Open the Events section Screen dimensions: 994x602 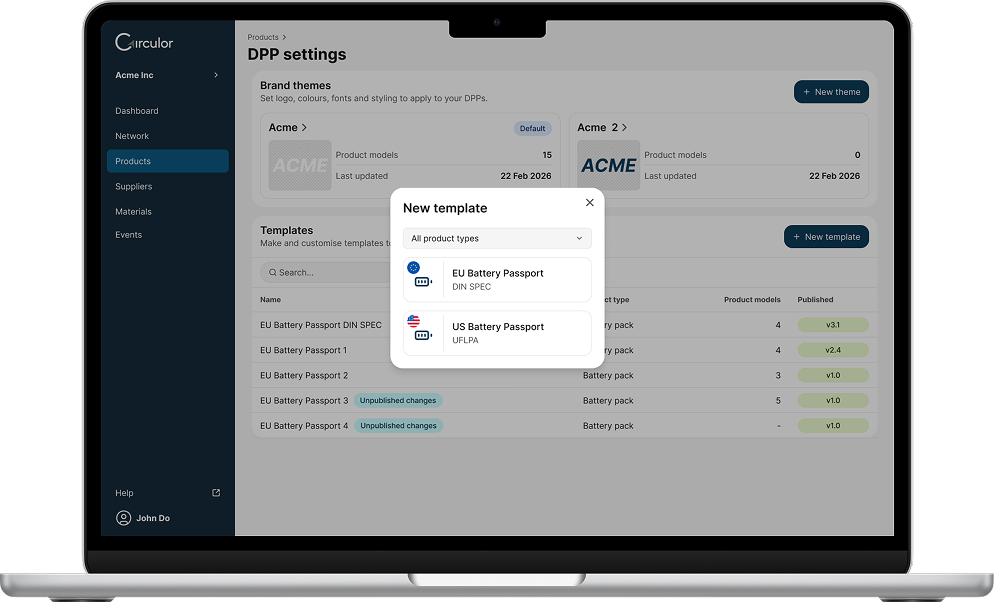click(129, 235)
